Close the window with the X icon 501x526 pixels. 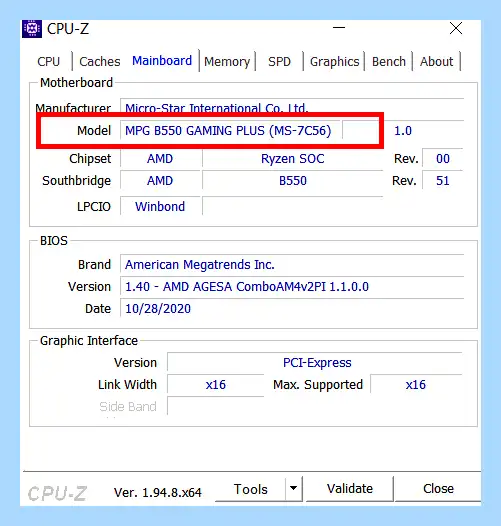point(456,29)
